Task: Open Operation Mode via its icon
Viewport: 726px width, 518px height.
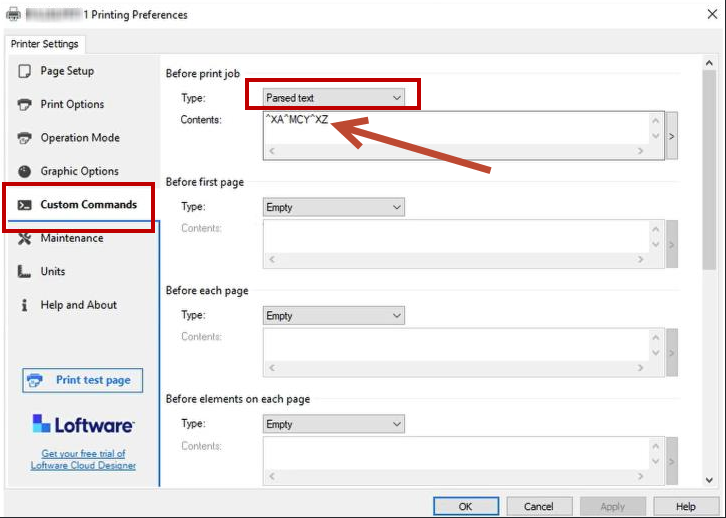Action: (25, 138)
